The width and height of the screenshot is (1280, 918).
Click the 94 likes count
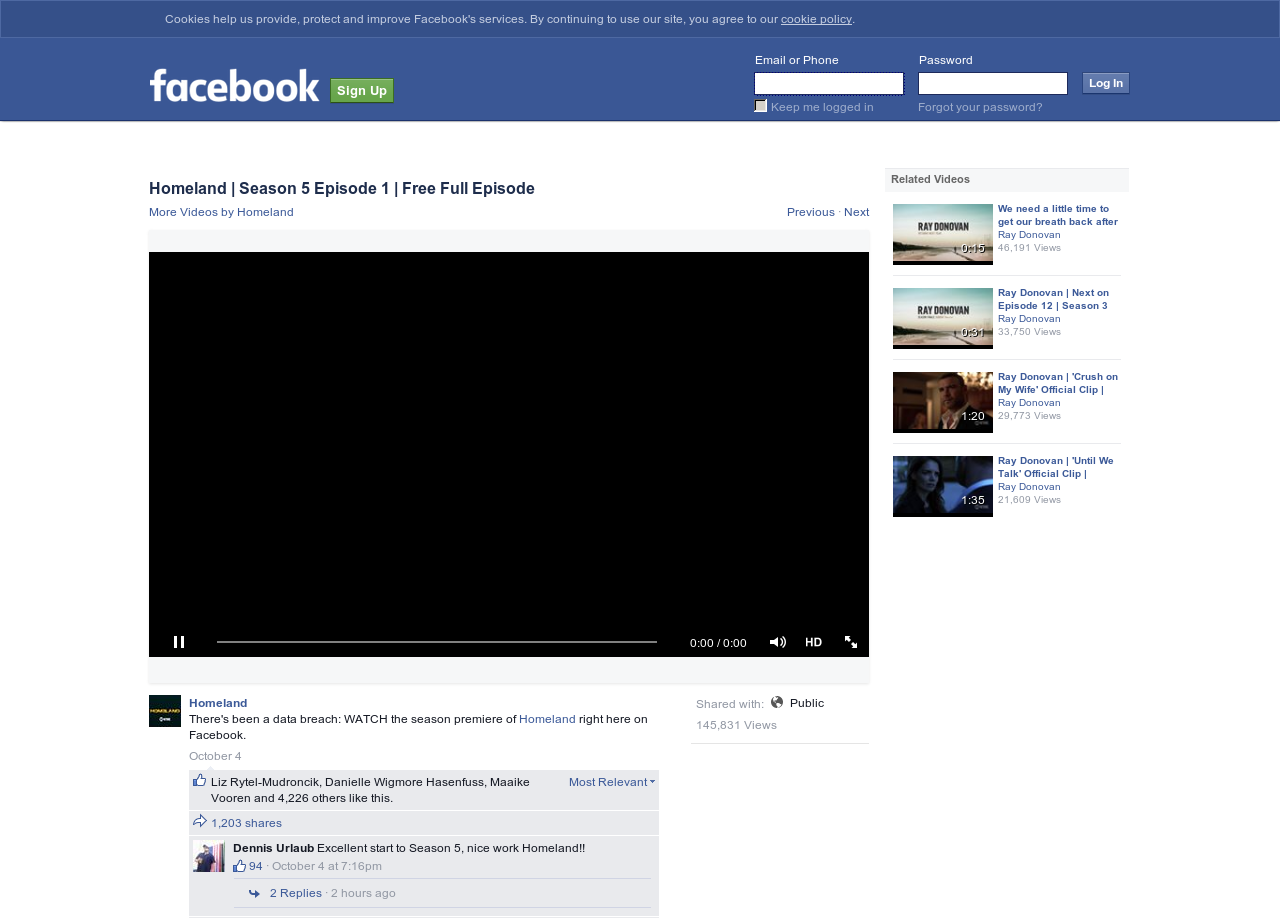pyautogui.click(x=256, y=866)
